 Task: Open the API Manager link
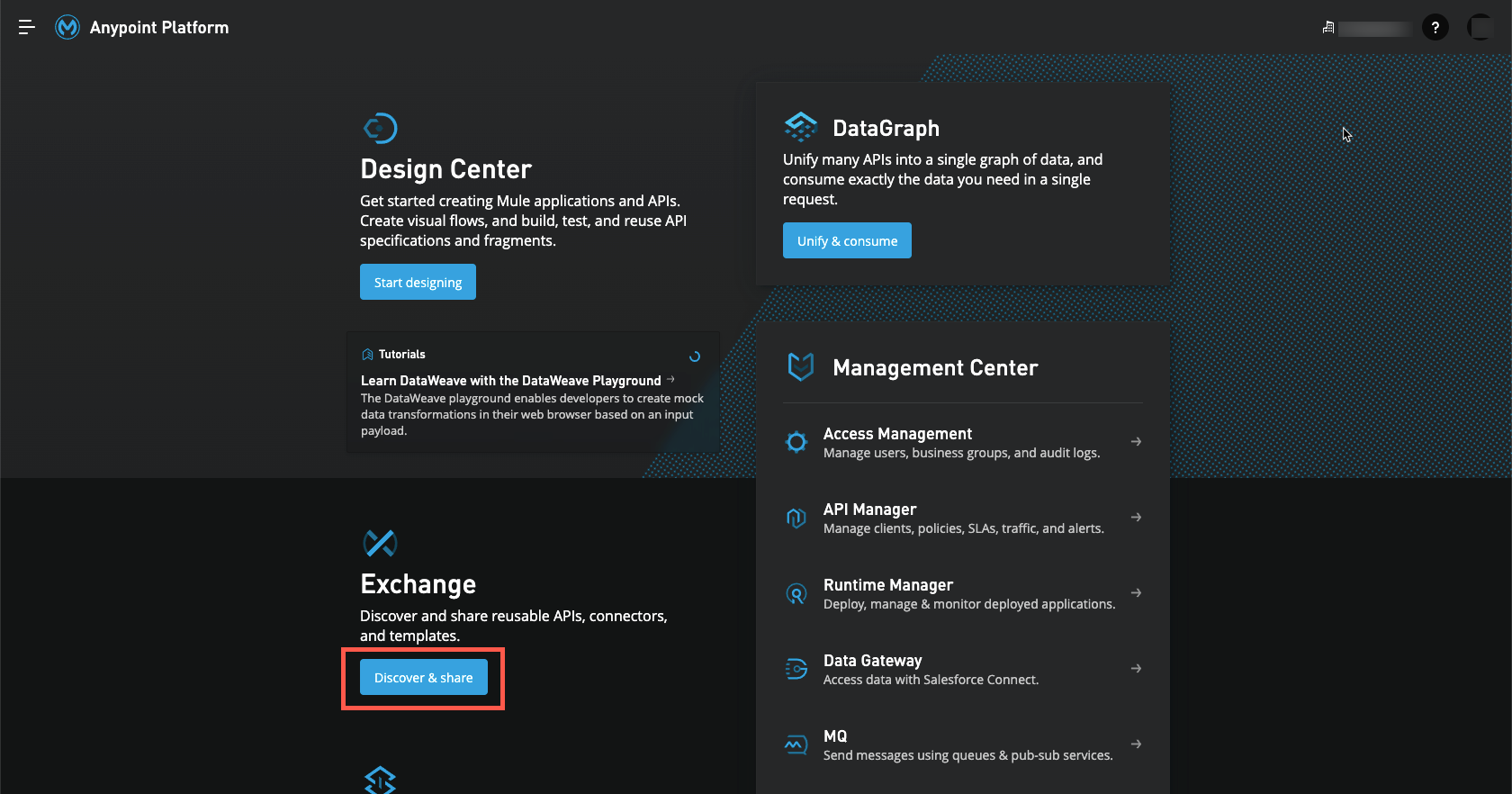coord(869,510)
